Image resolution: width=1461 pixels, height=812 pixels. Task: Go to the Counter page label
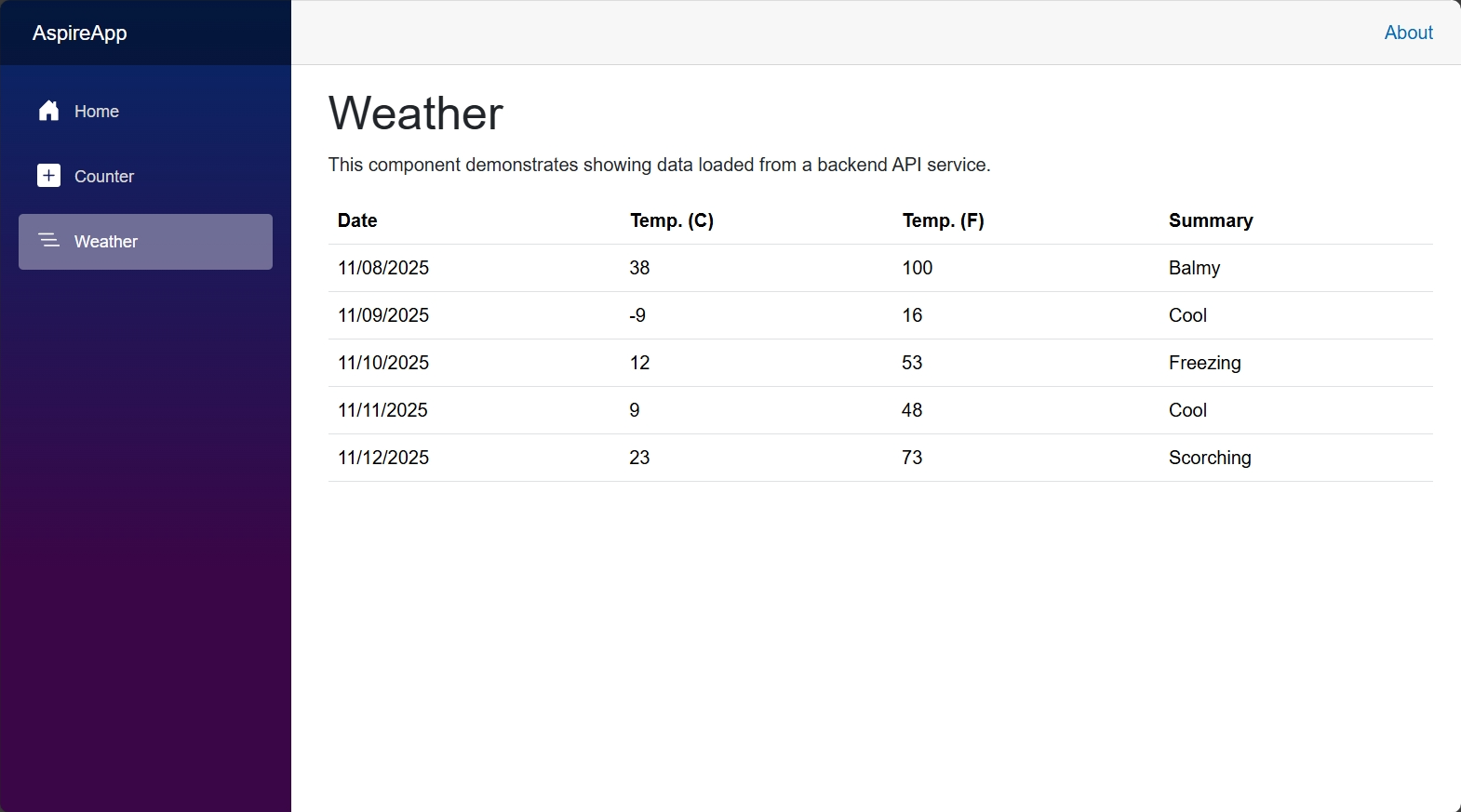tap(104, 177)
